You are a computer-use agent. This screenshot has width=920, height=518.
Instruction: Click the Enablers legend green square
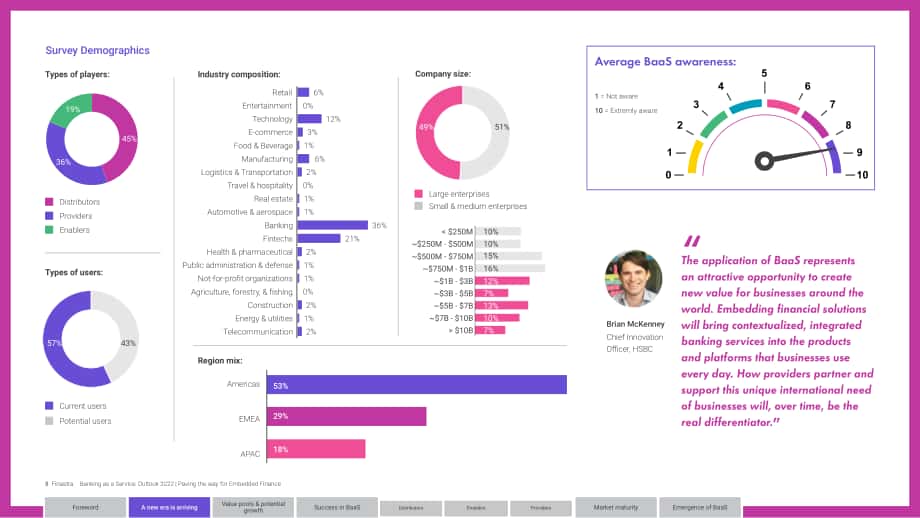click(x=49, y=230)
